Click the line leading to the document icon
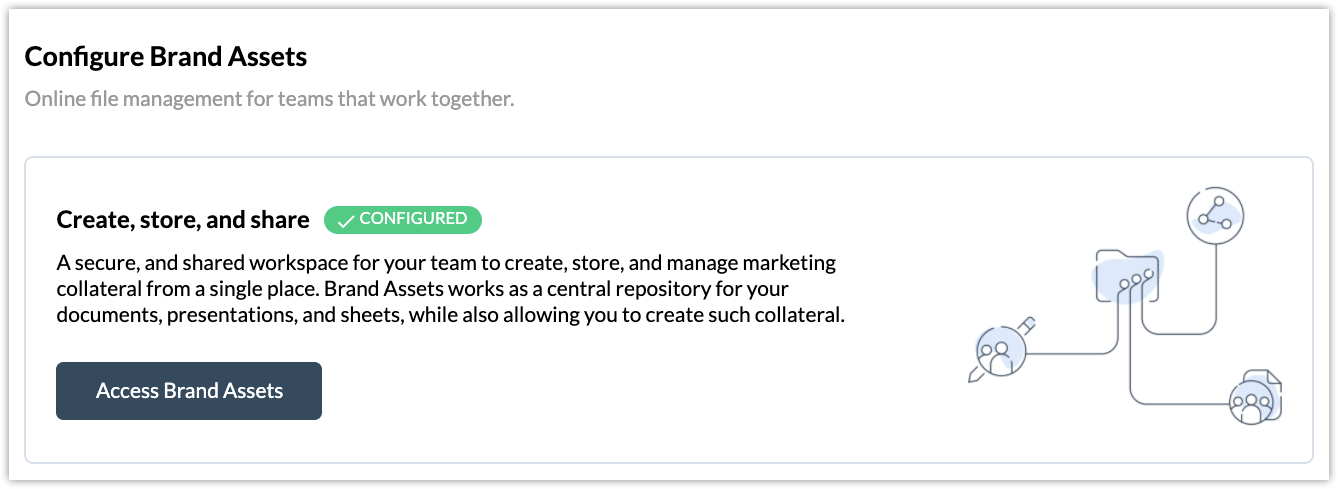This screenshot has height=489, width=1338. coord(1180,403)
